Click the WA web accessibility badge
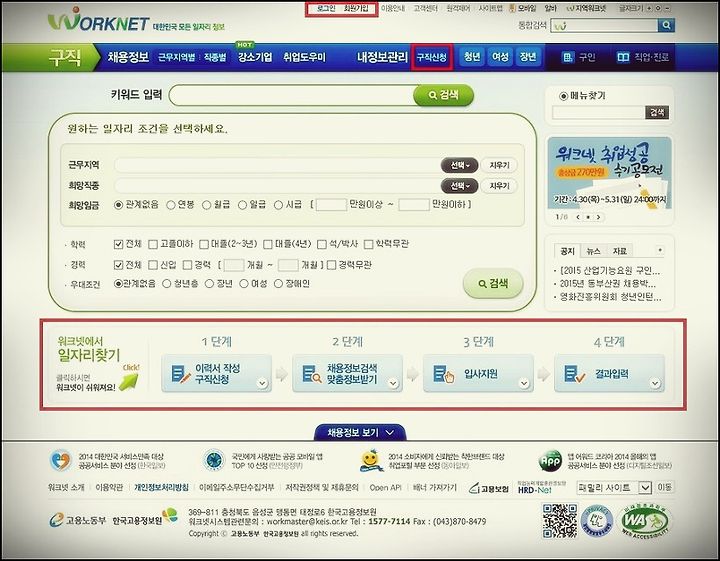This screenshot has height=561, width=720. 645,522
